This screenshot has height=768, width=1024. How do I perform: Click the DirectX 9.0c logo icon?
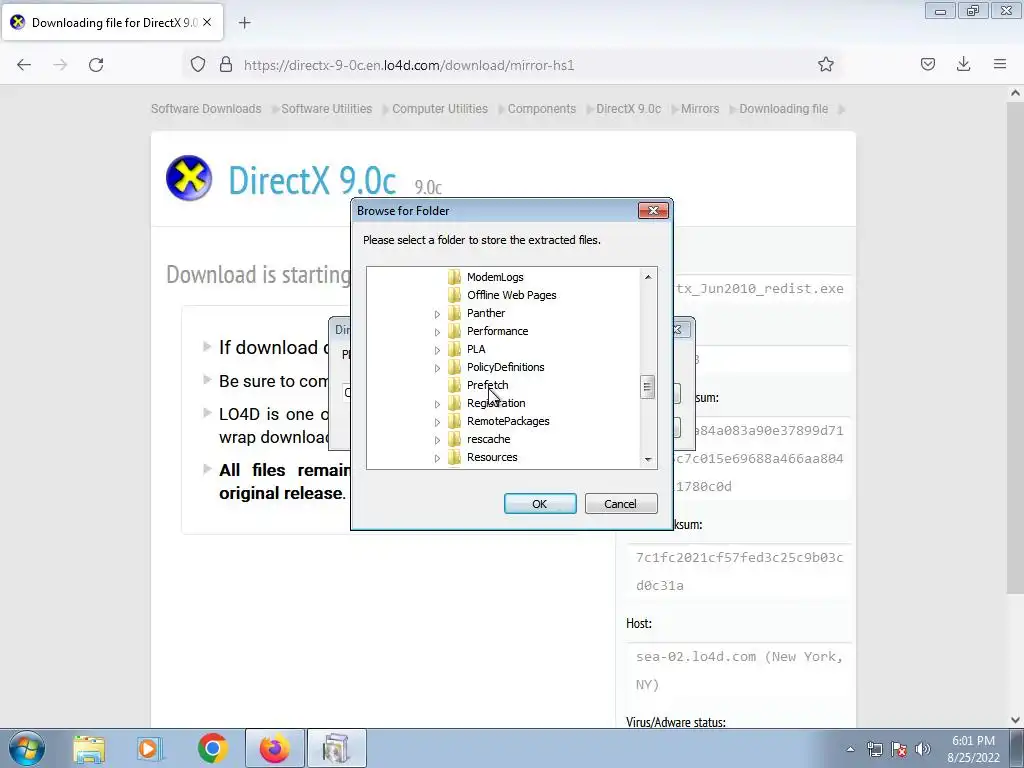point(189,178)
